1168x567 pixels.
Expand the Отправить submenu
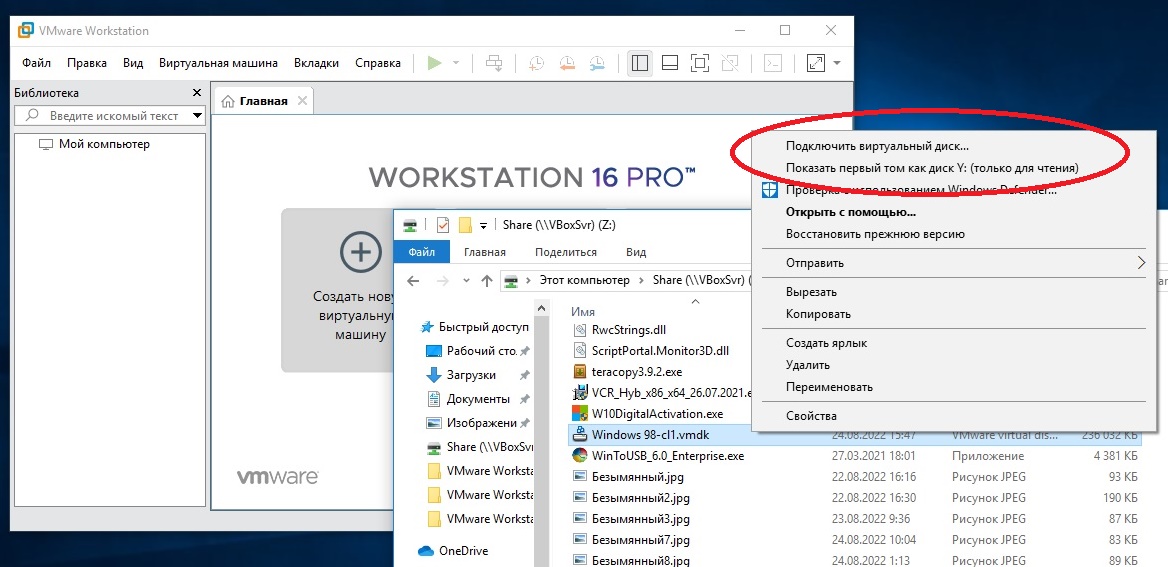tap(952, 263)
